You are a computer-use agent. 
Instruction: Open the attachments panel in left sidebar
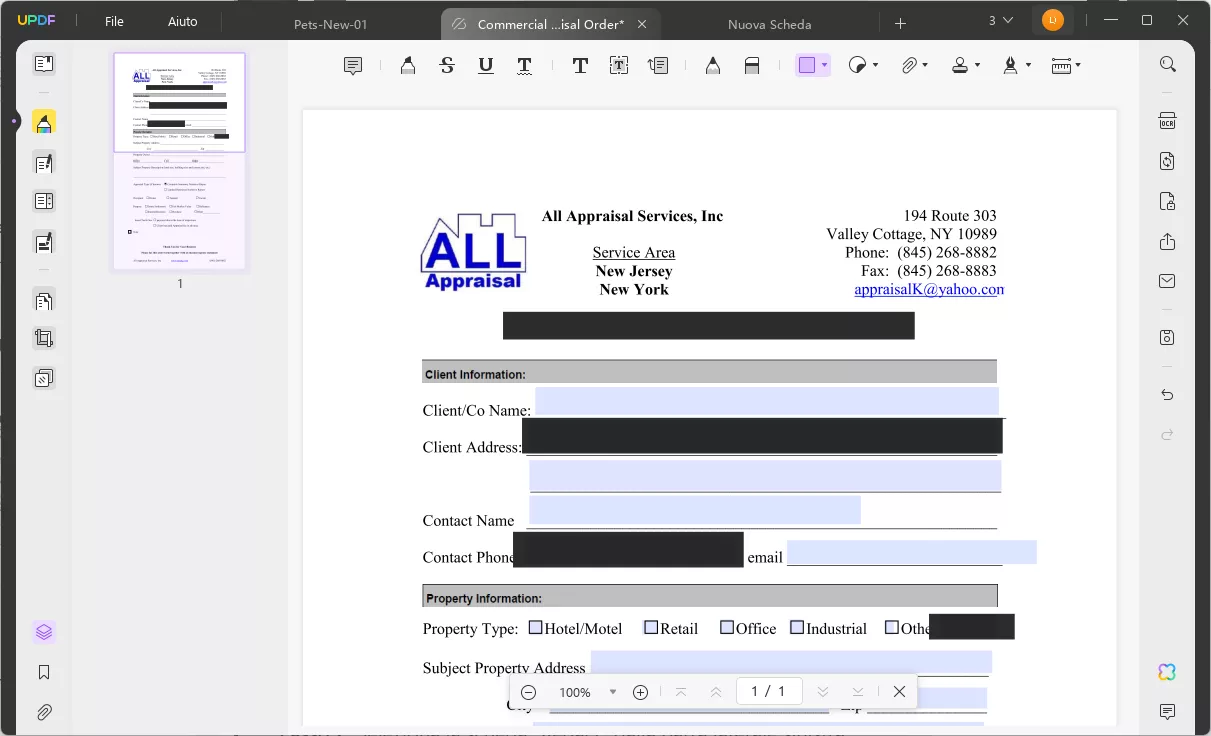tap(44, 713)
